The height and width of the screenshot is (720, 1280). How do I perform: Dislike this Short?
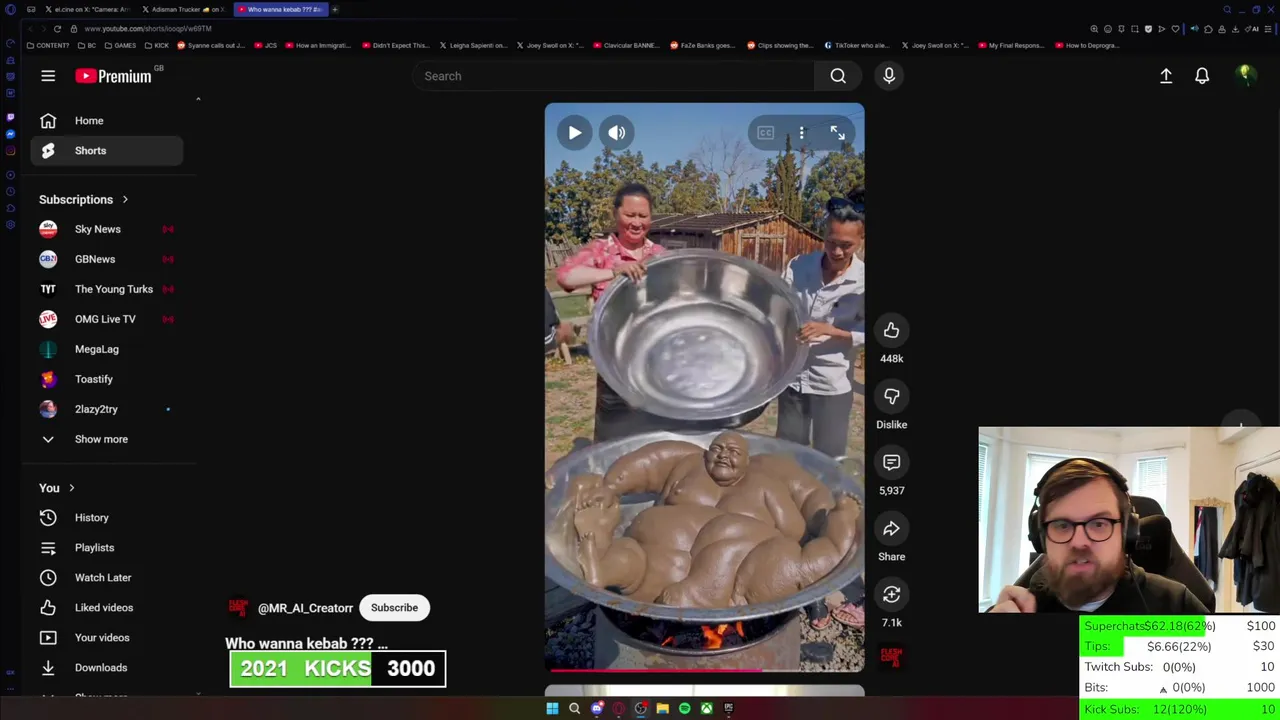coord(891,397)
